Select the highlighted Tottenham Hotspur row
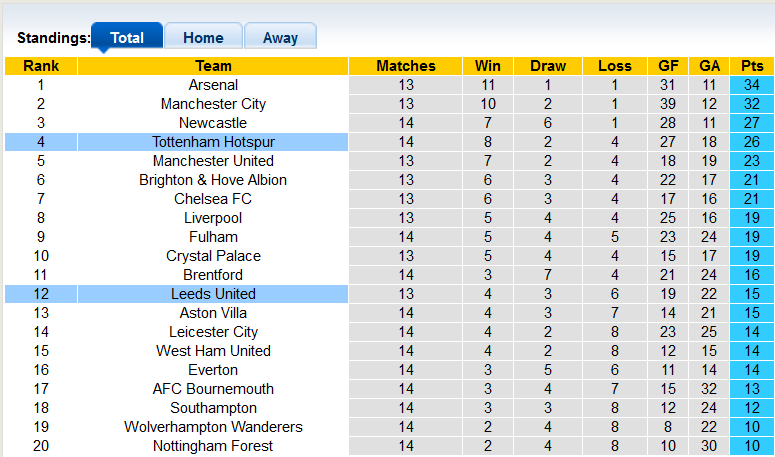775x457 pixels. click(213, 142)
